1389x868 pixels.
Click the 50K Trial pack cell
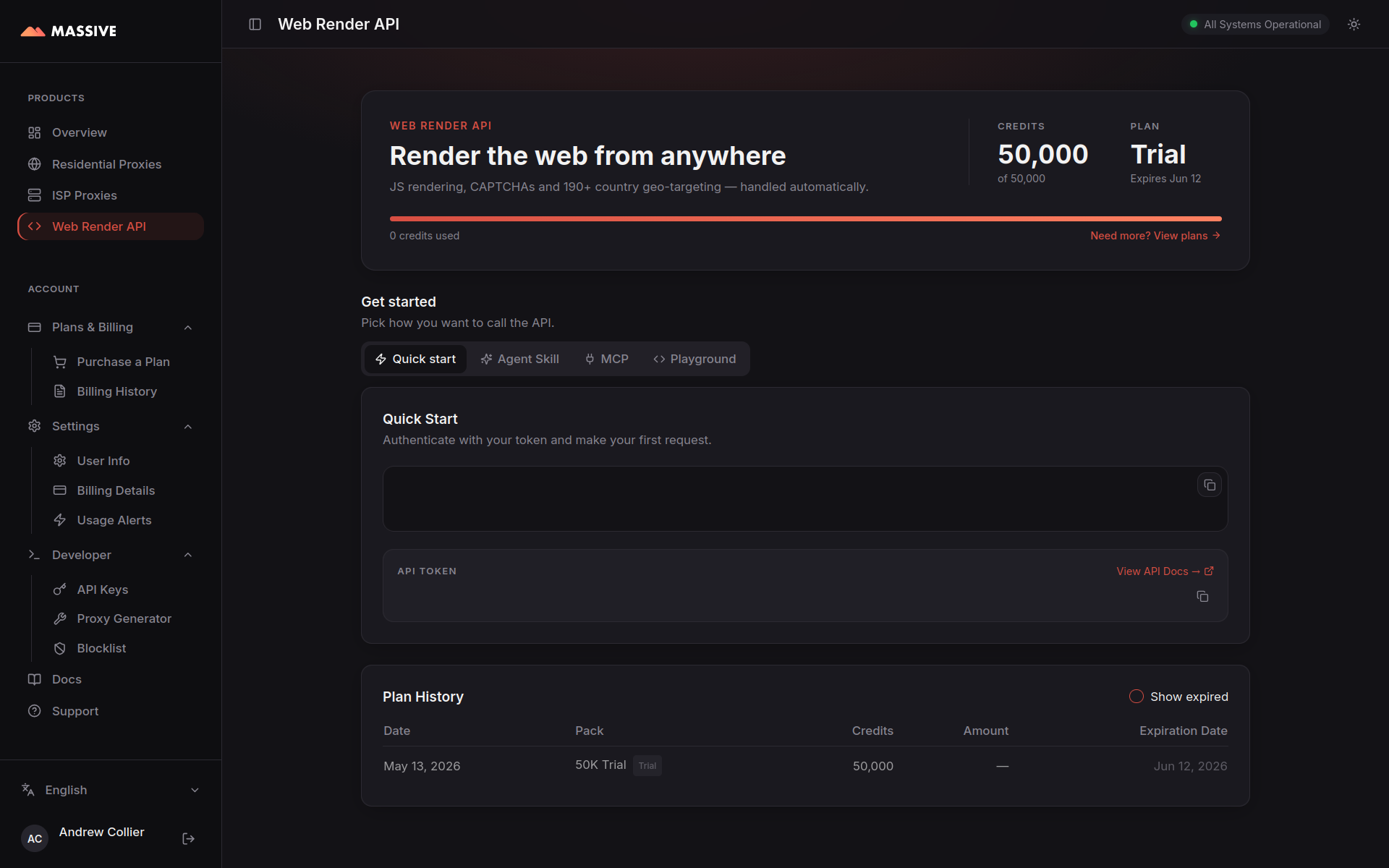coord(600,765)
